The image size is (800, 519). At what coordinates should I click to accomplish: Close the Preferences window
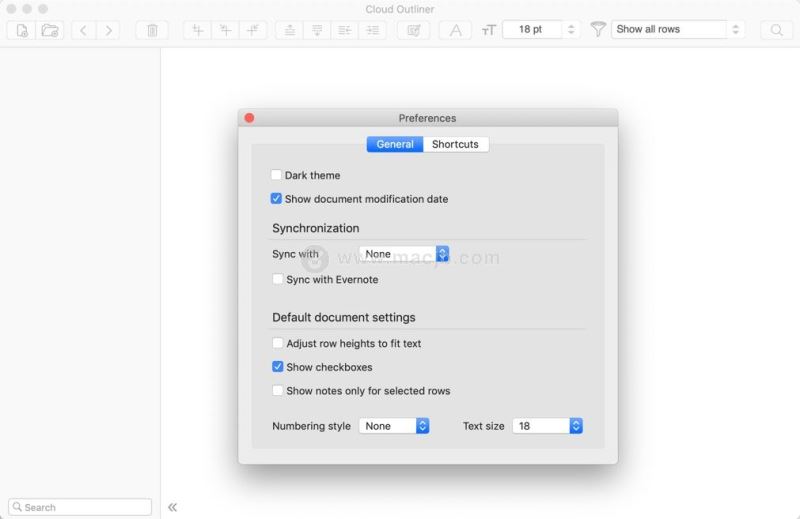(249, 118)
